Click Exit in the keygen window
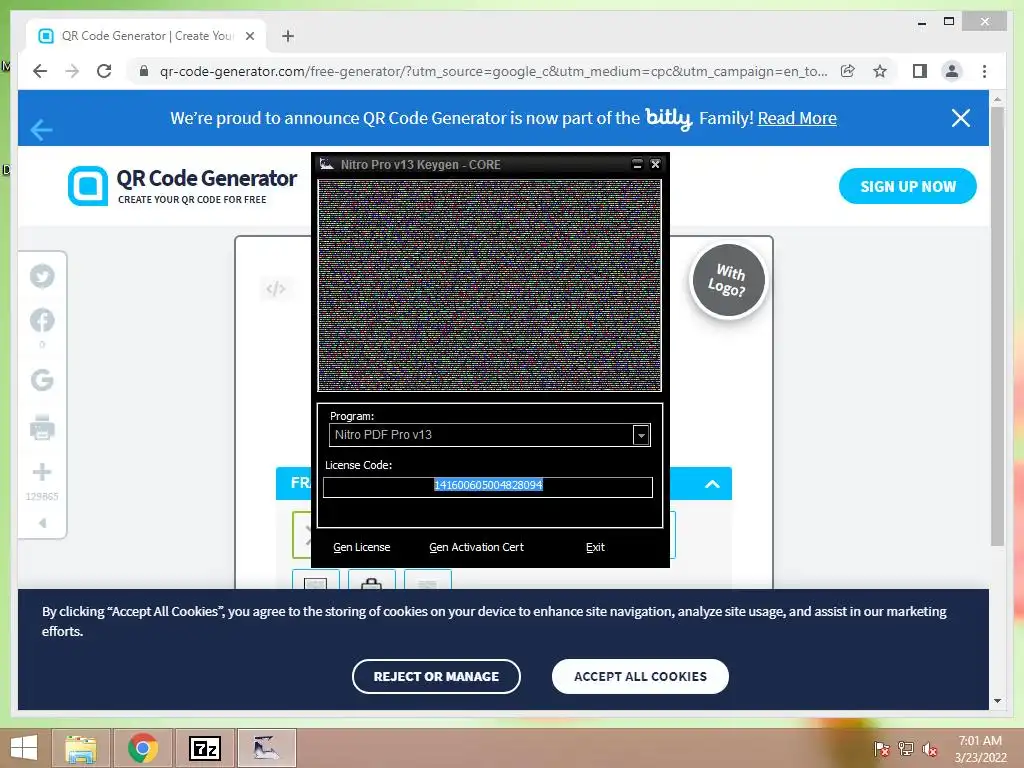Image resolution: width=1024 pixels, height=768 pixels. (x=595, y=547)
